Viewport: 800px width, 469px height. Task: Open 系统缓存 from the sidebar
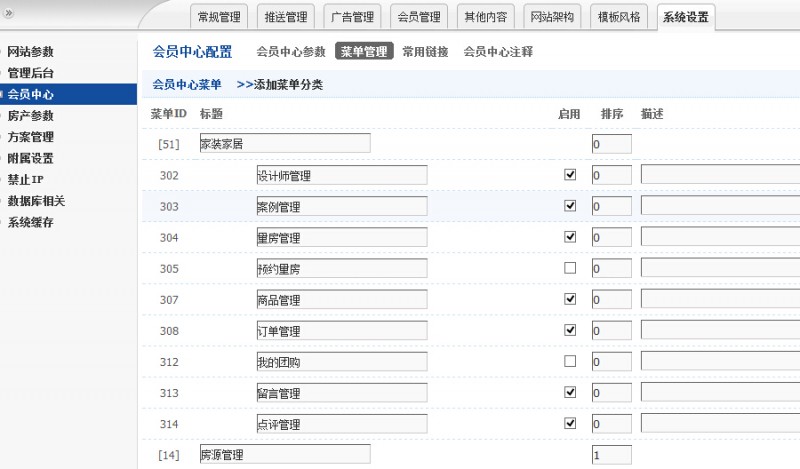[30, 222]
